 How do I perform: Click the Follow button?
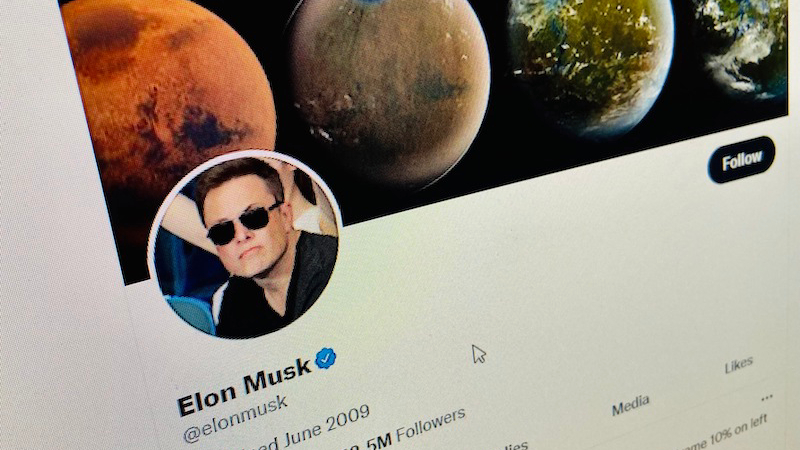pos(741,160)
